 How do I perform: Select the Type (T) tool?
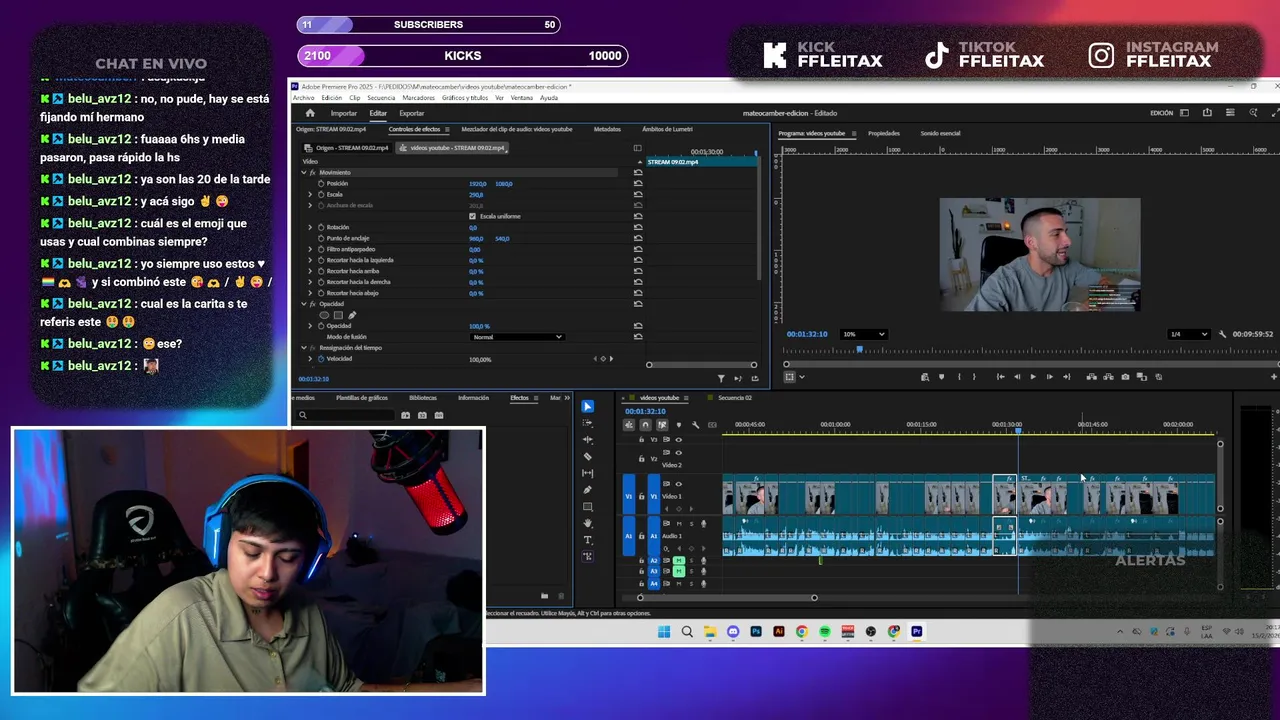tap(588, 540)
